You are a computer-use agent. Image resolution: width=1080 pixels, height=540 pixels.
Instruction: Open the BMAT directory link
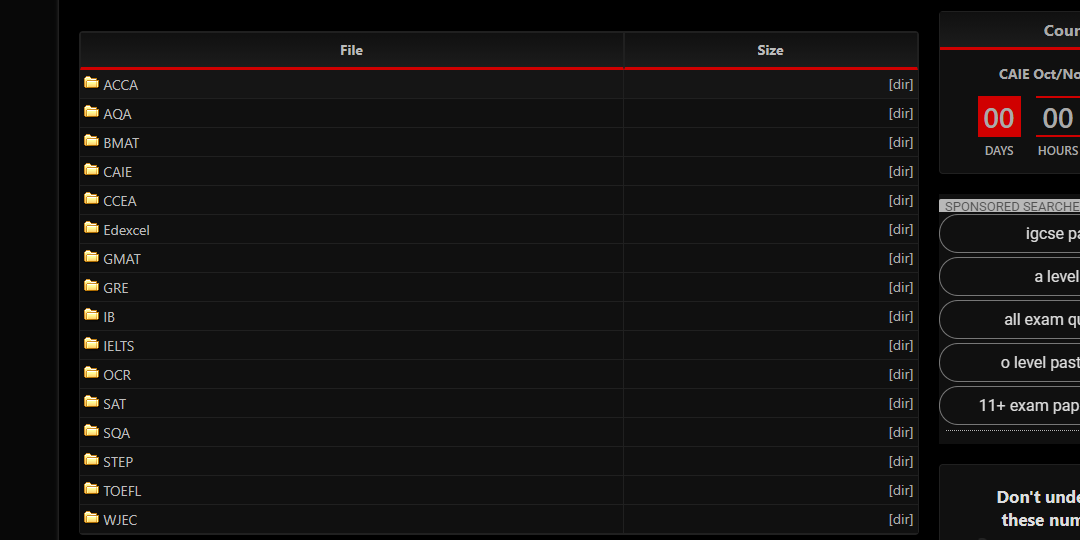[121, 143]
